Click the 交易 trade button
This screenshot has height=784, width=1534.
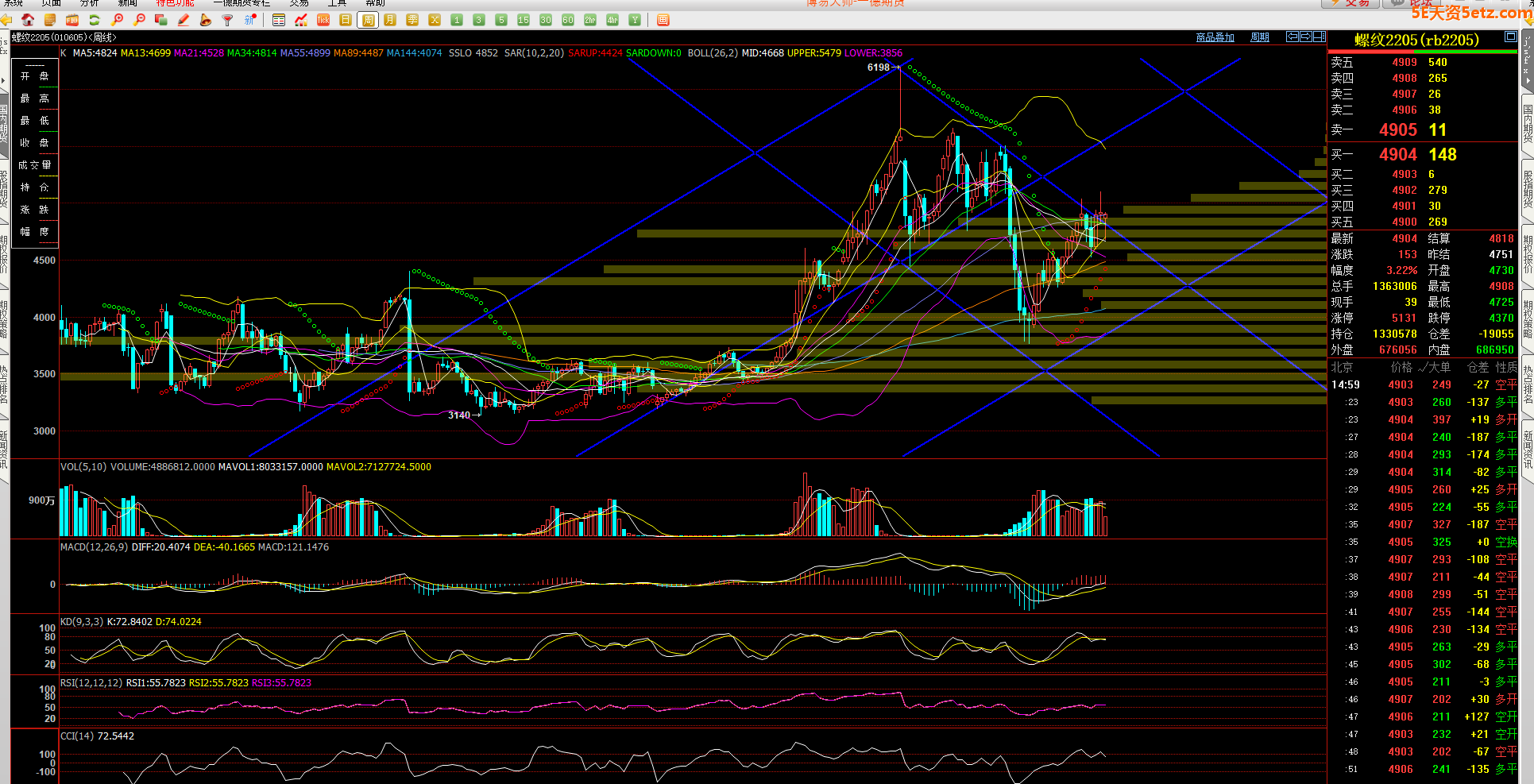(x=1350, y=3)
